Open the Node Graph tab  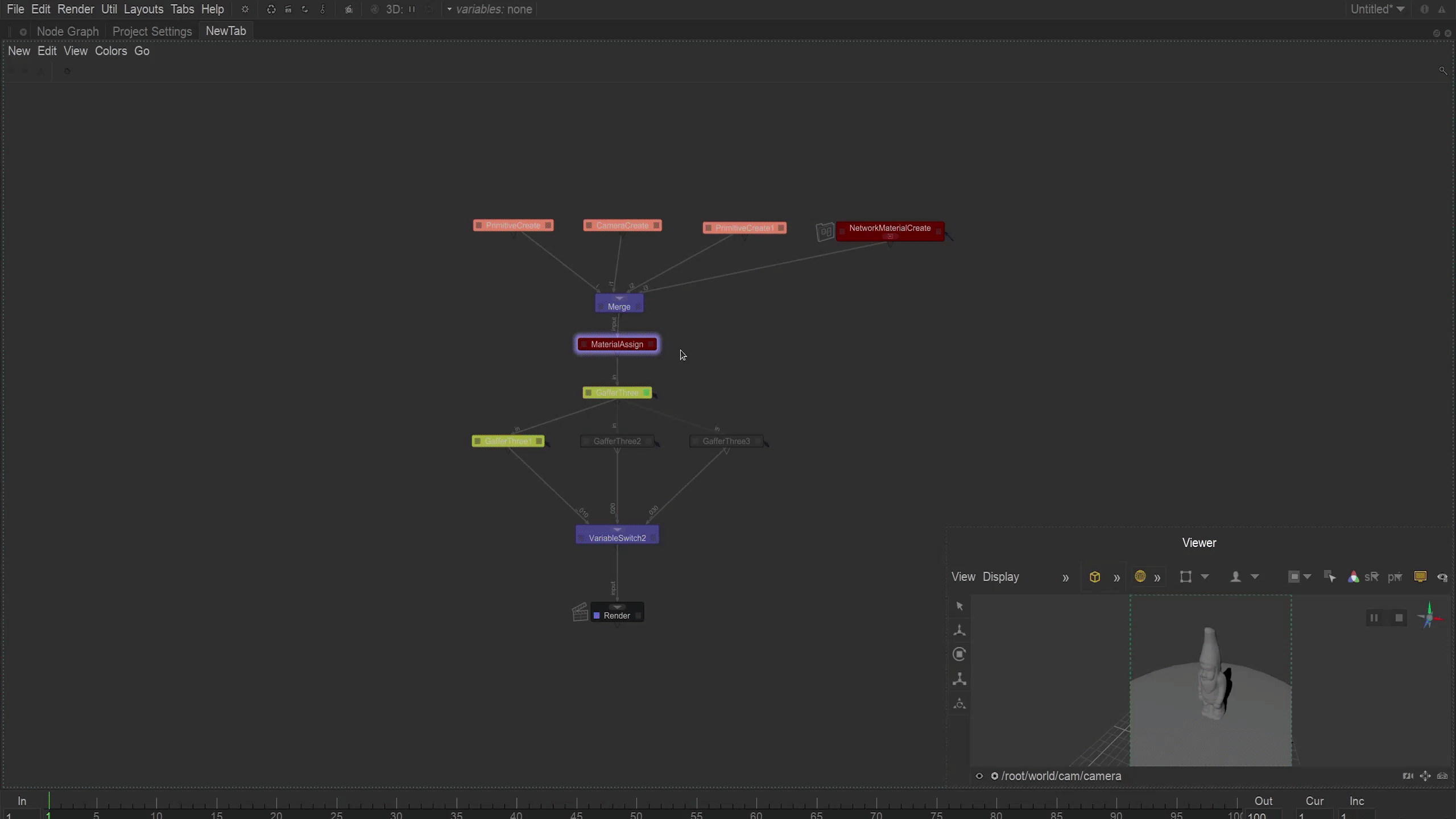[67, 31]
